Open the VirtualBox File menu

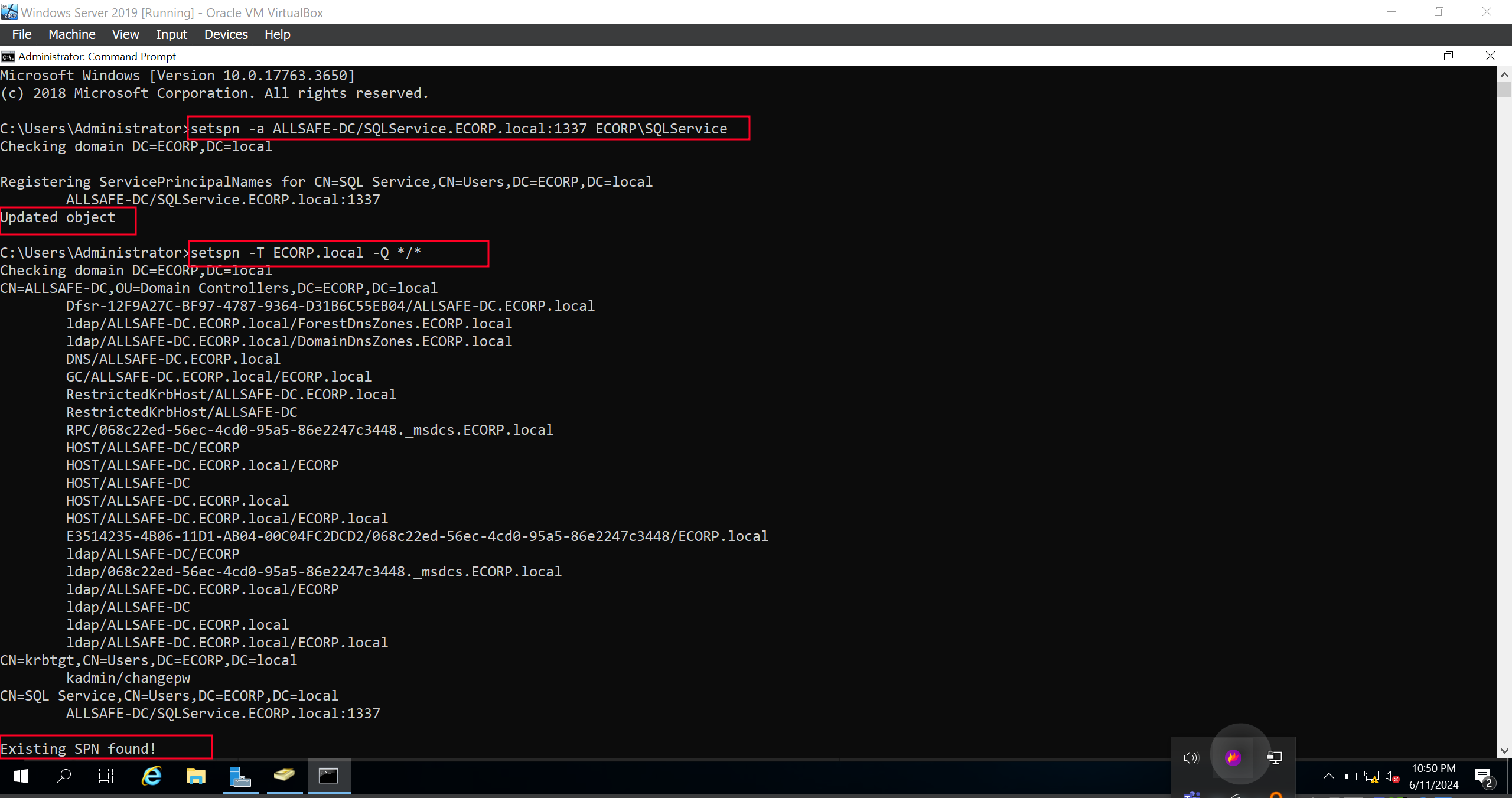[22, 34]
